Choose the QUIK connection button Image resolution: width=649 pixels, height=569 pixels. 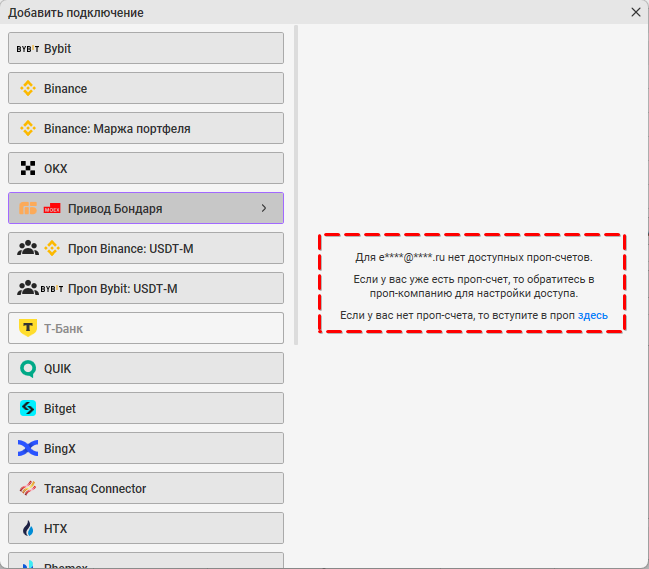[146, 368]
